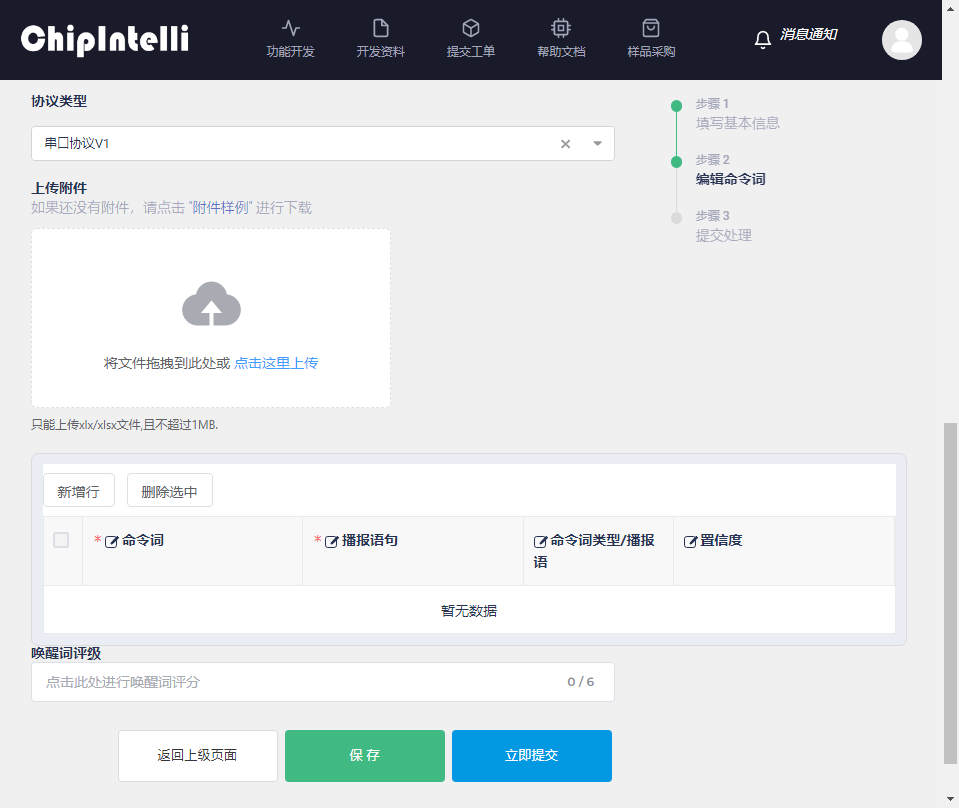Toggle the select-all checkbox in table header
The image size is (959, 808).
tap(61, 540)
